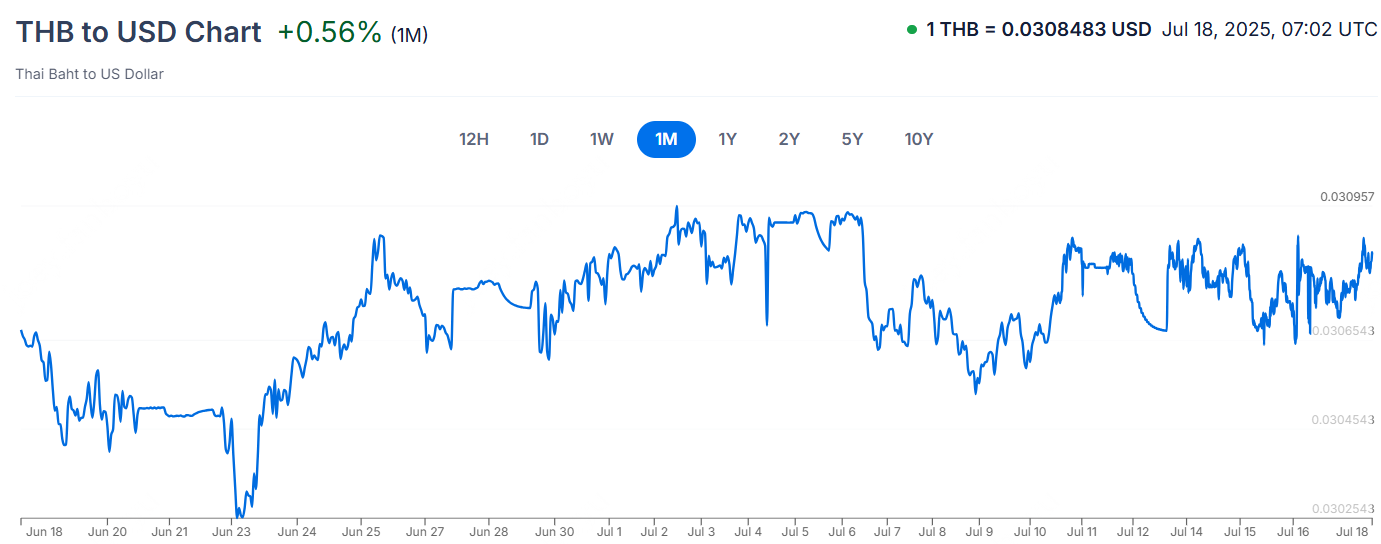This screenshot has height=544, width=1381.
Task: Click the +0.56% change percentage
Action: point(329,32)
